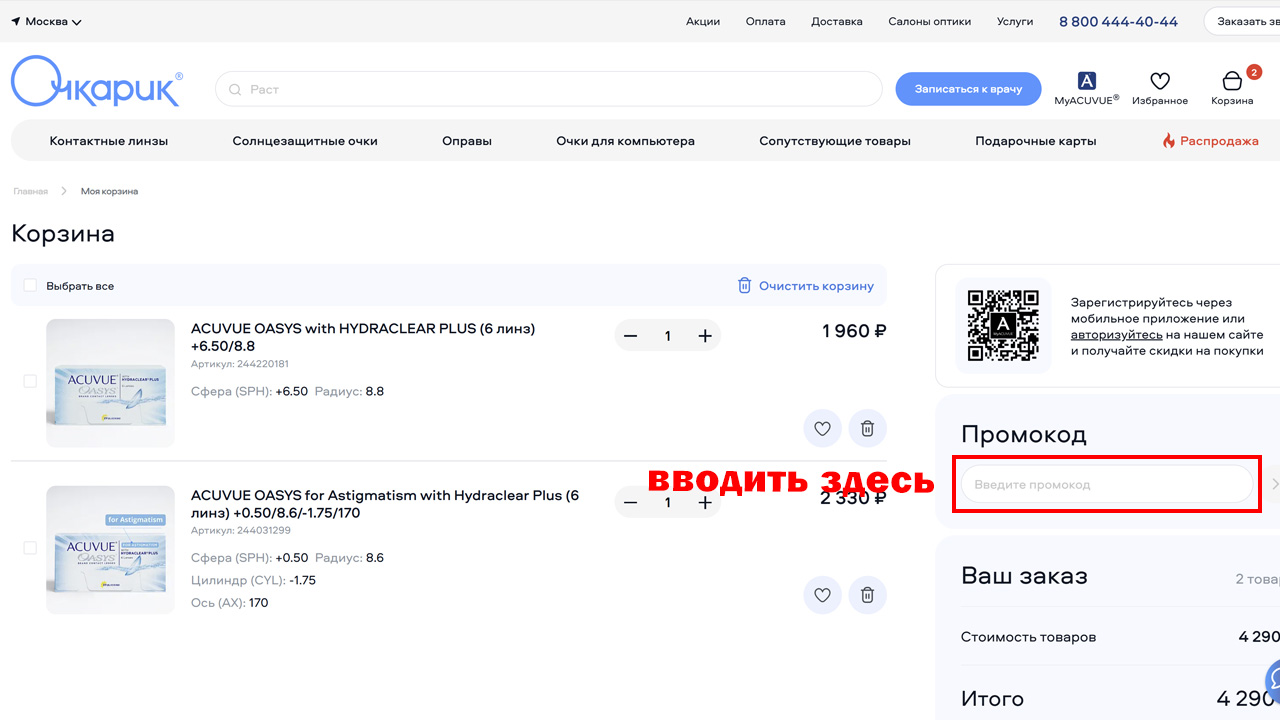Call phone number 8 800 444-40-44
This screenshot has width=1280, height=720.
tap(1118, 21)
